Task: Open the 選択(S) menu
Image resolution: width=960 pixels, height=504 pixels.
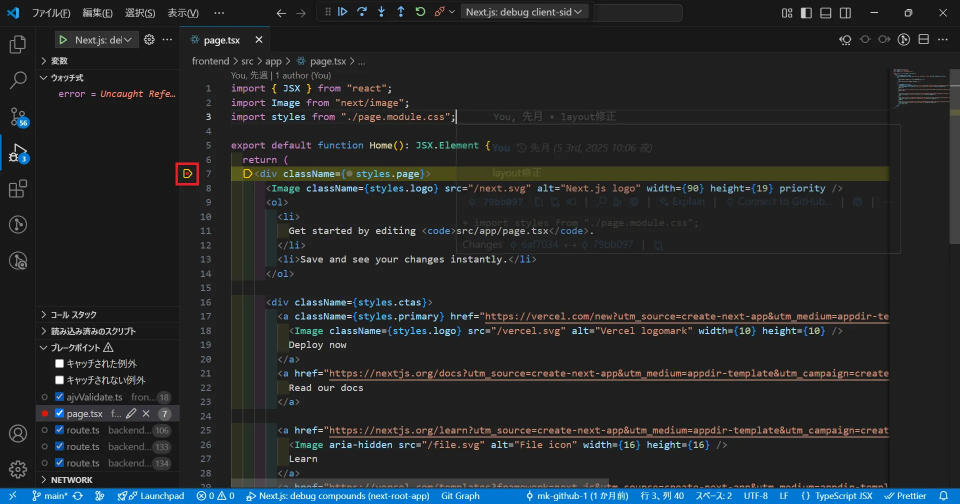Action: click(140, 13)
